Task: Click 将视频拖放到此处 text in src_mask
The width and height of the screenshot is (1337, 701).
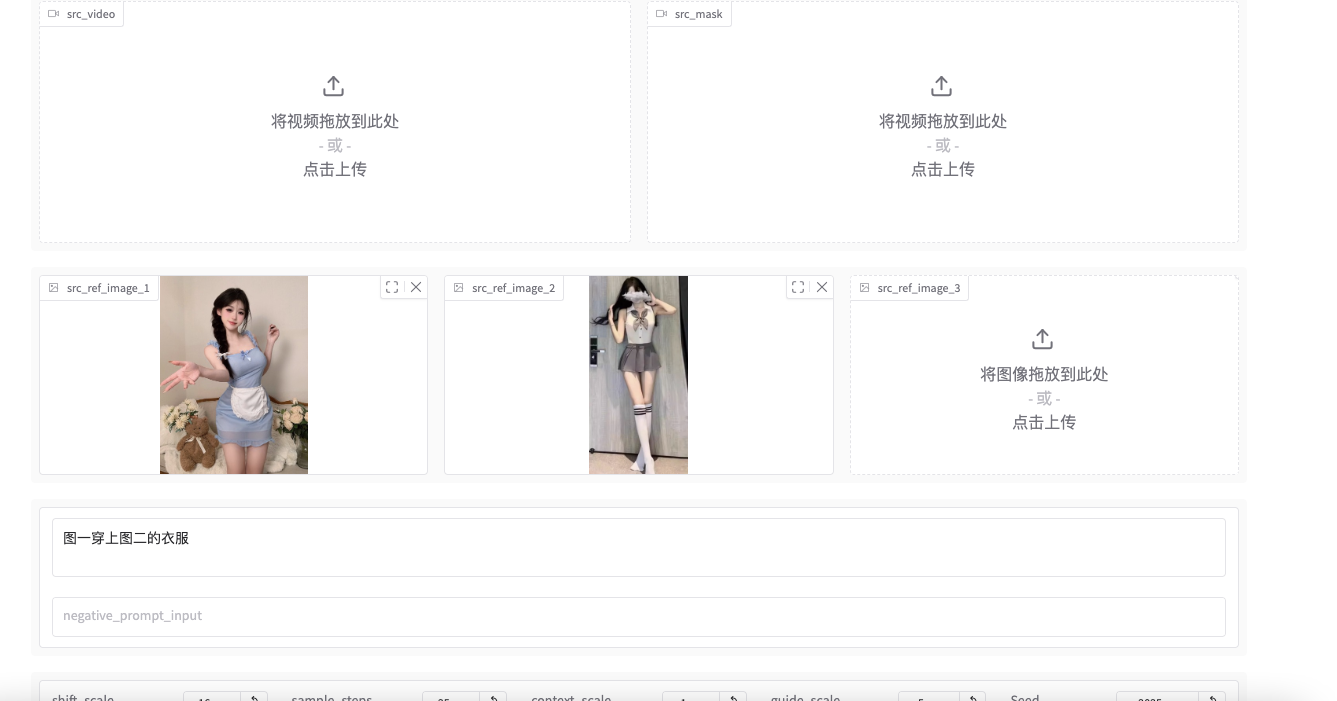Action: tap(943, 121)
